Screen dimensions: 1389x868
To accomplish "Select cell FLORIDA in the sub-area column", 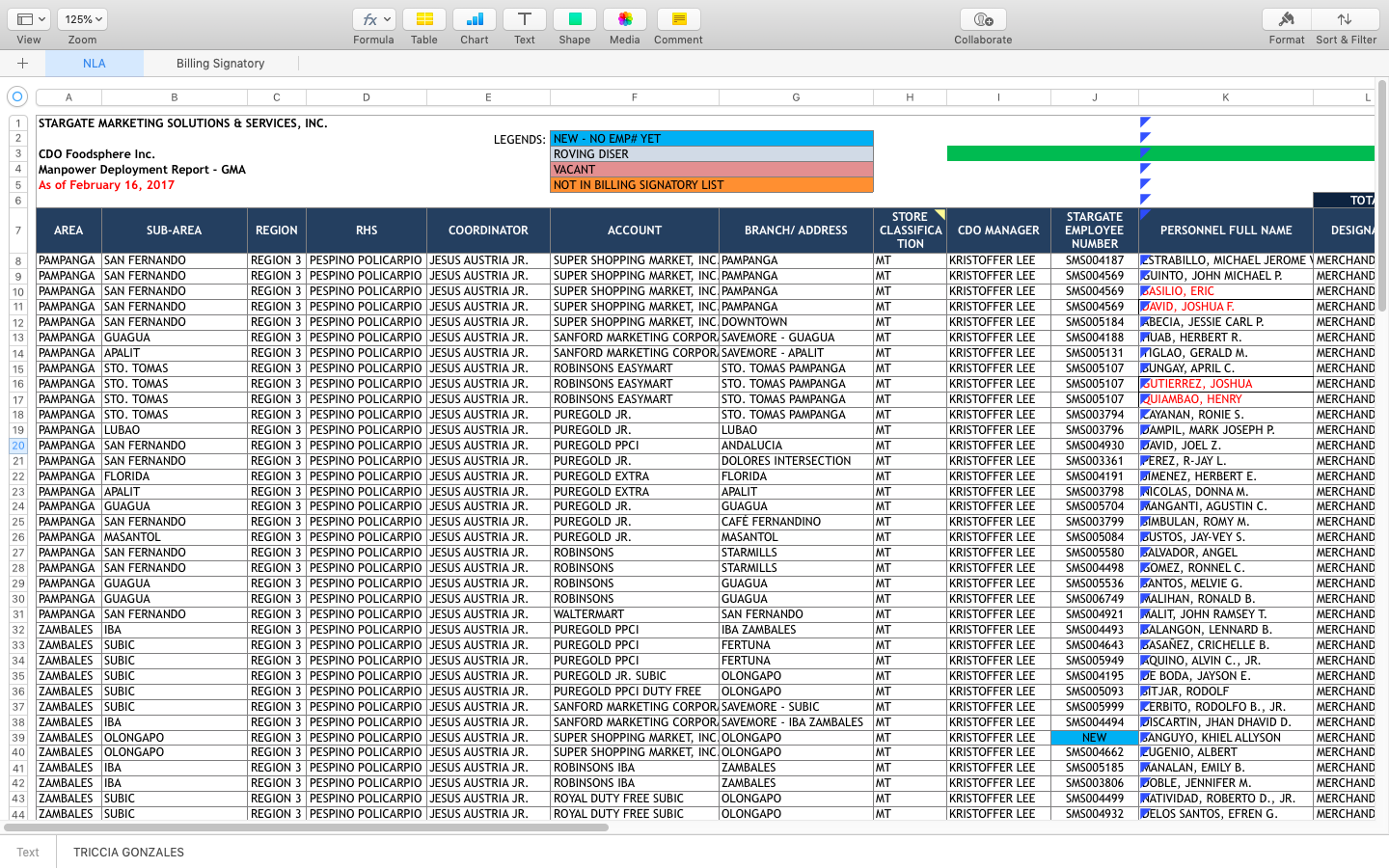I will 175,476.
